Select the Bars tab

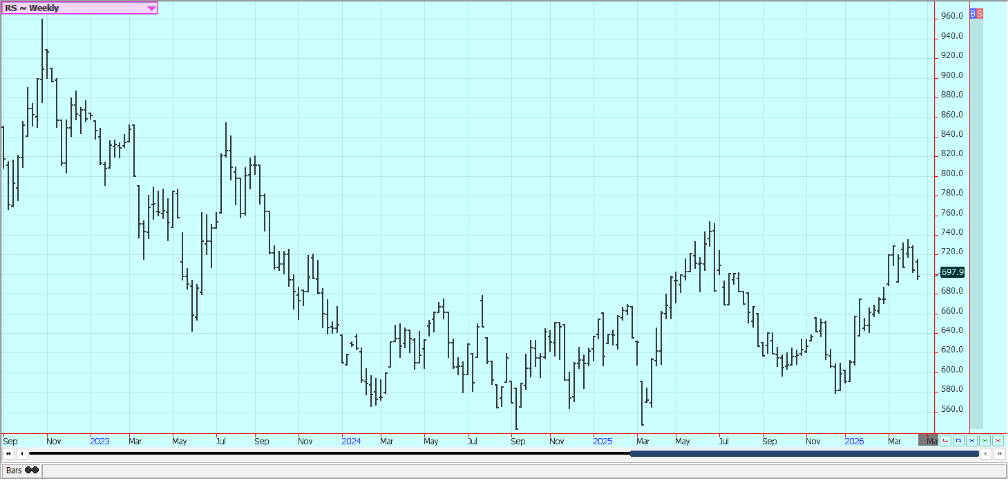coord(15,470)
